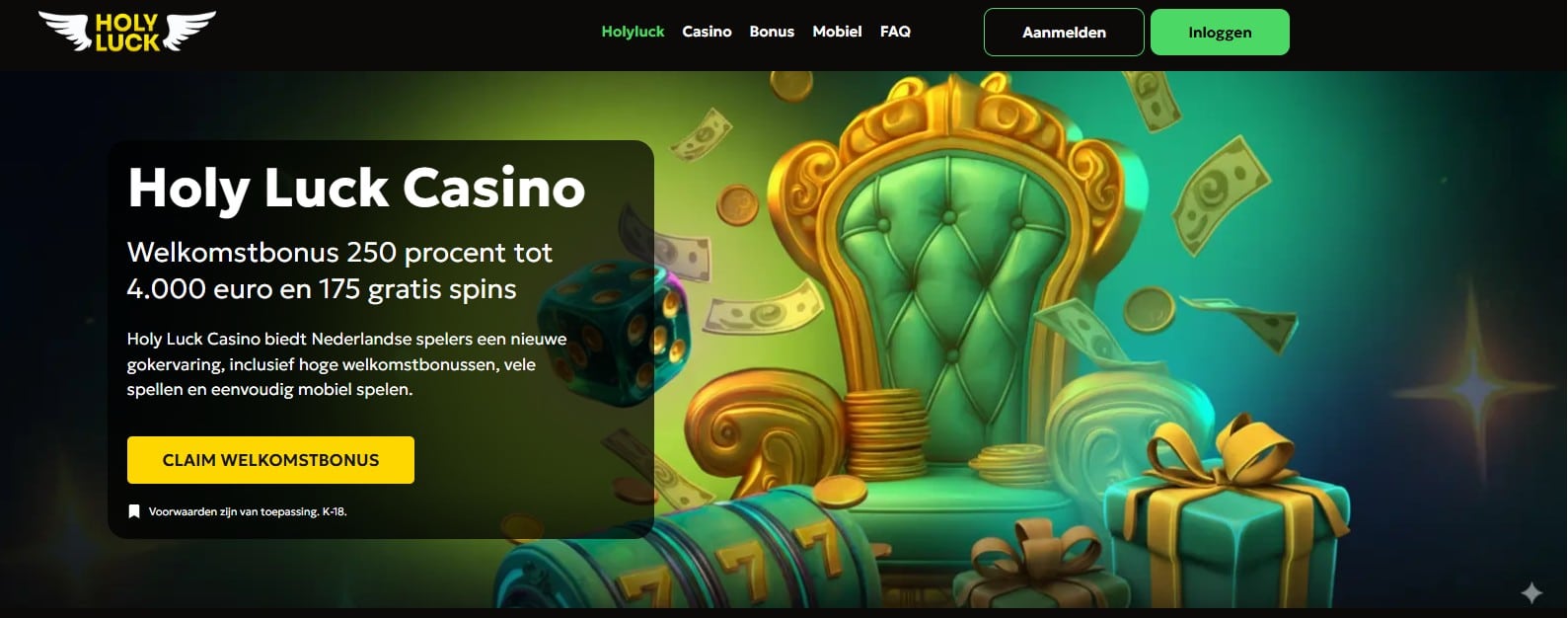Open the FAQ section

(x=895, y=32)
